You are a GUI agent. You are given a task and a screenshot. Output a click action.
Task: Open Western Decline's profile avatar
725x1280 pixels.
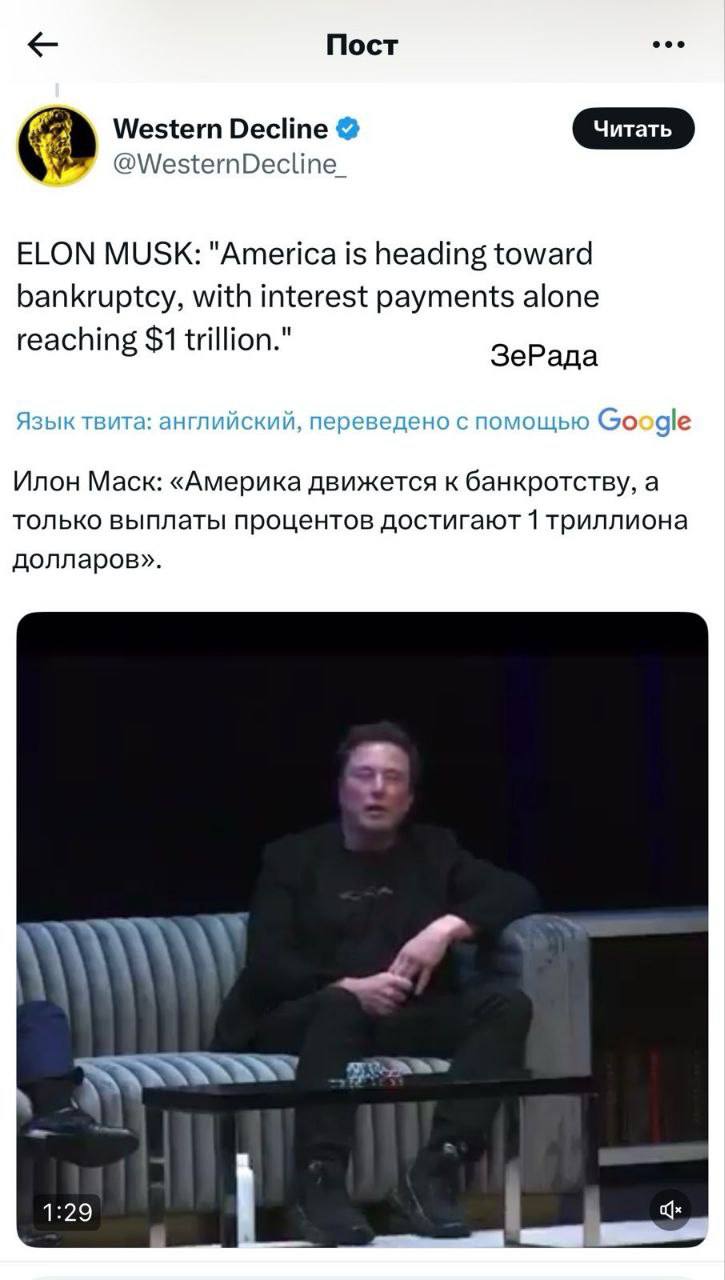point(57,146)
